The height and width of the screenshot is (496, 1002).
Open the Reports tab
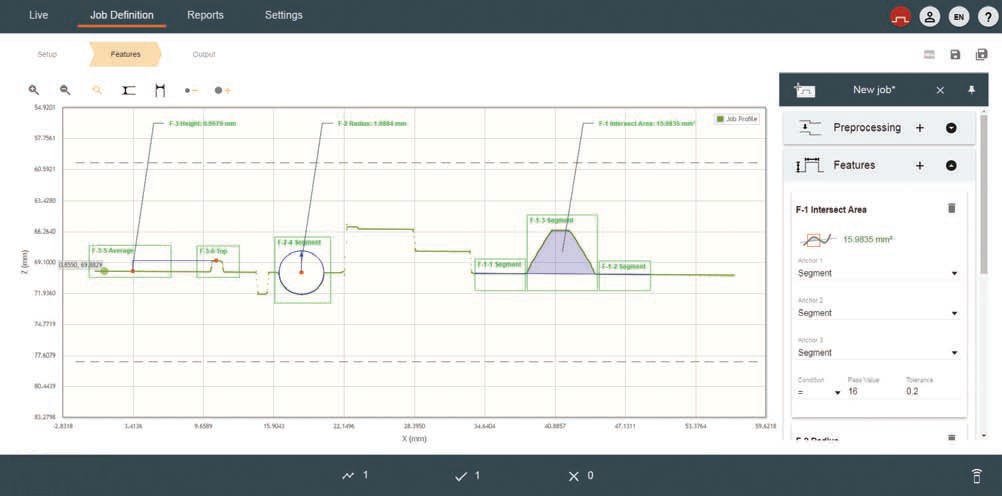pos(205,15)
